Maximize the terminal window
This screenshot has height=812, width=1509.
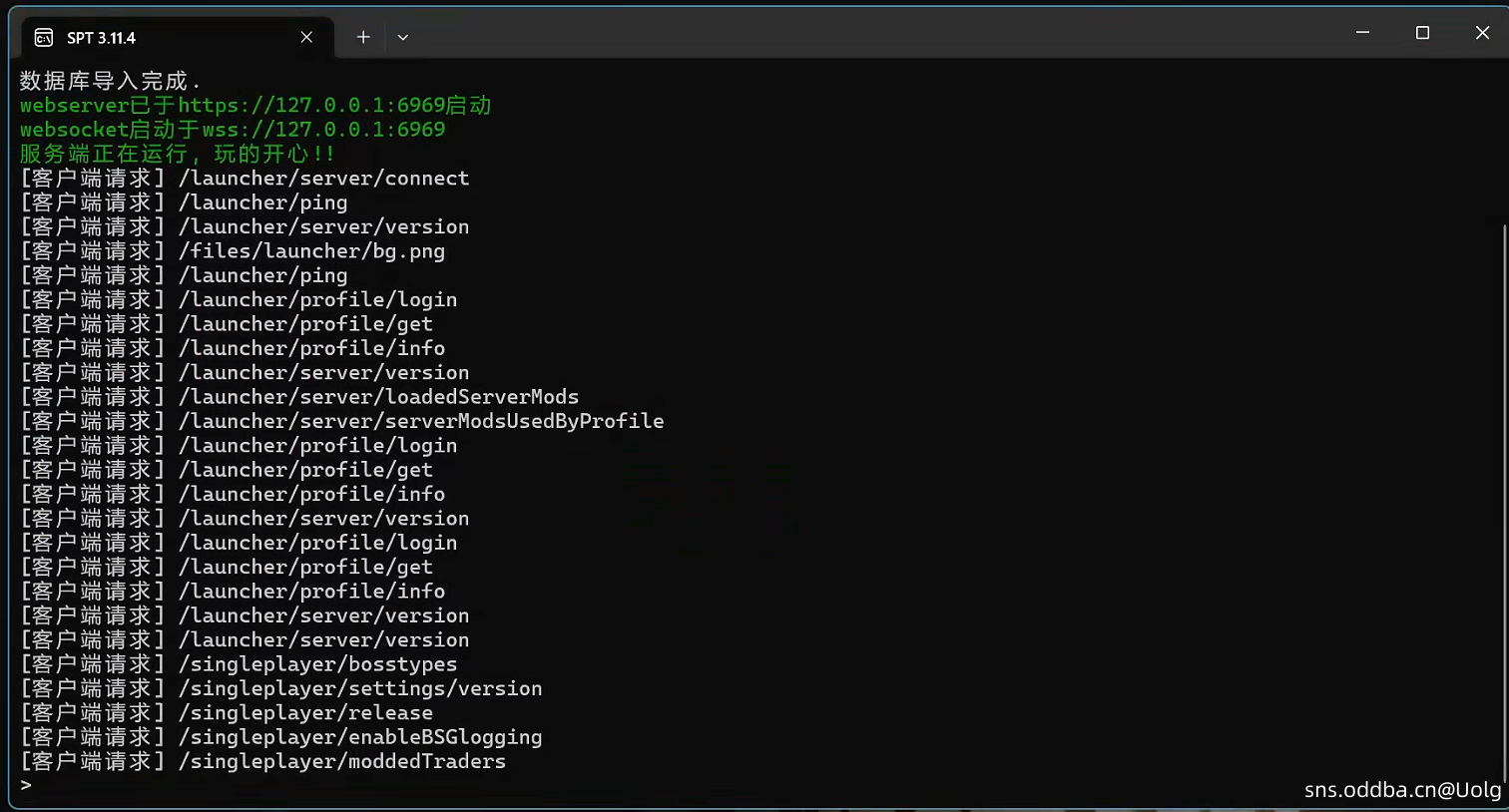1422,33
